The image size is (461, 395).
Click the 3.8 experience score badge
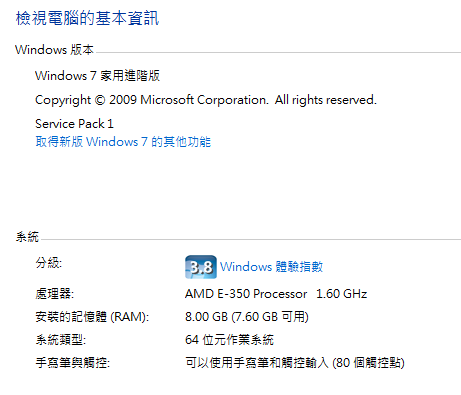tap(201, 267)
